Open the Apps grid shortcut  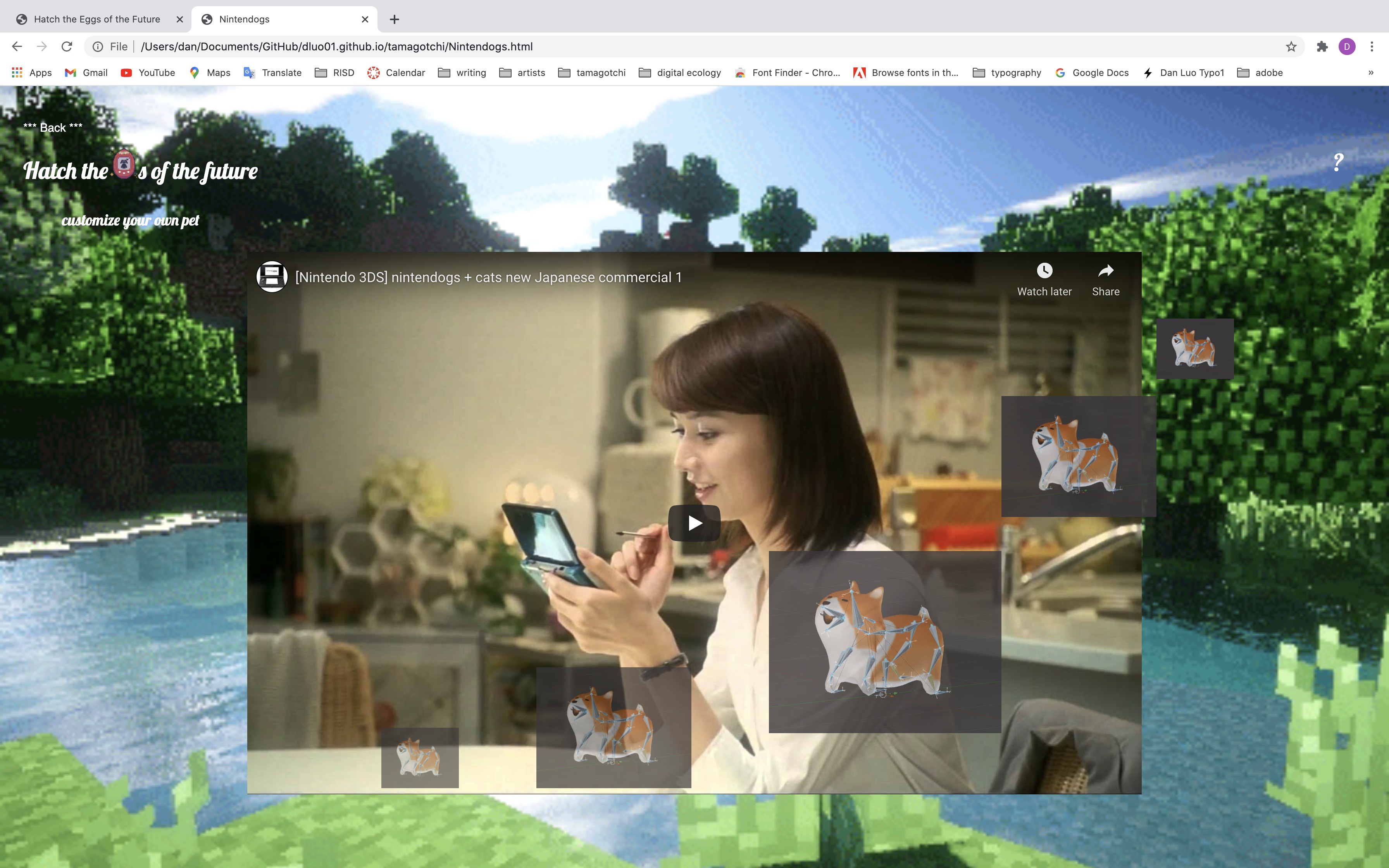[x=31, y=72]
